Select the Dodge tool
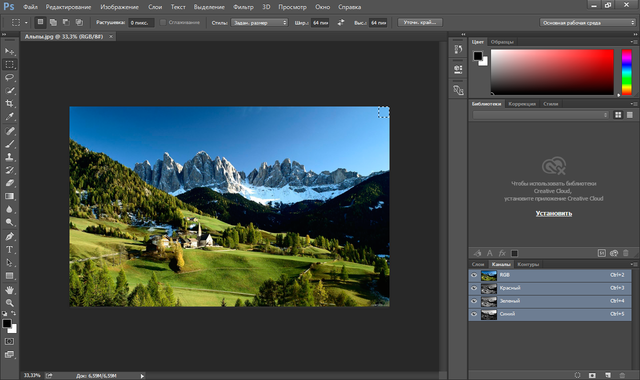This screenshot has width=640, height=380. click(9, 222)
